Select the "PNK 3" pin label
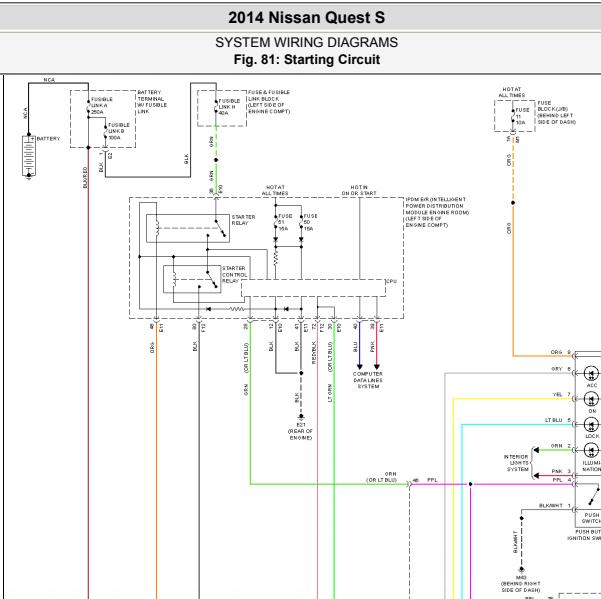 point(562,471)
